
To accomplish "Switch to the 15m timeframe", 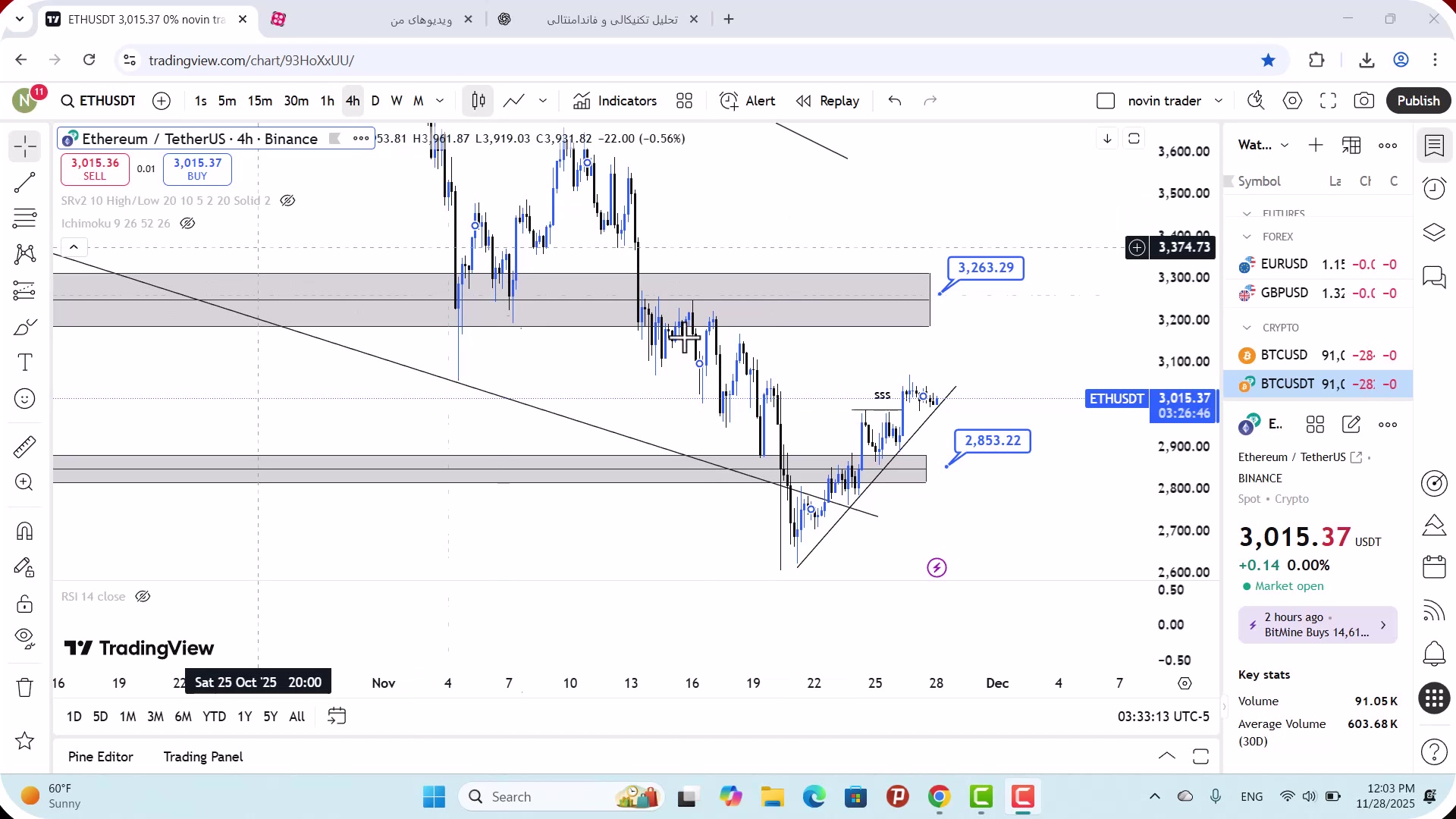I will pos(259,101).
